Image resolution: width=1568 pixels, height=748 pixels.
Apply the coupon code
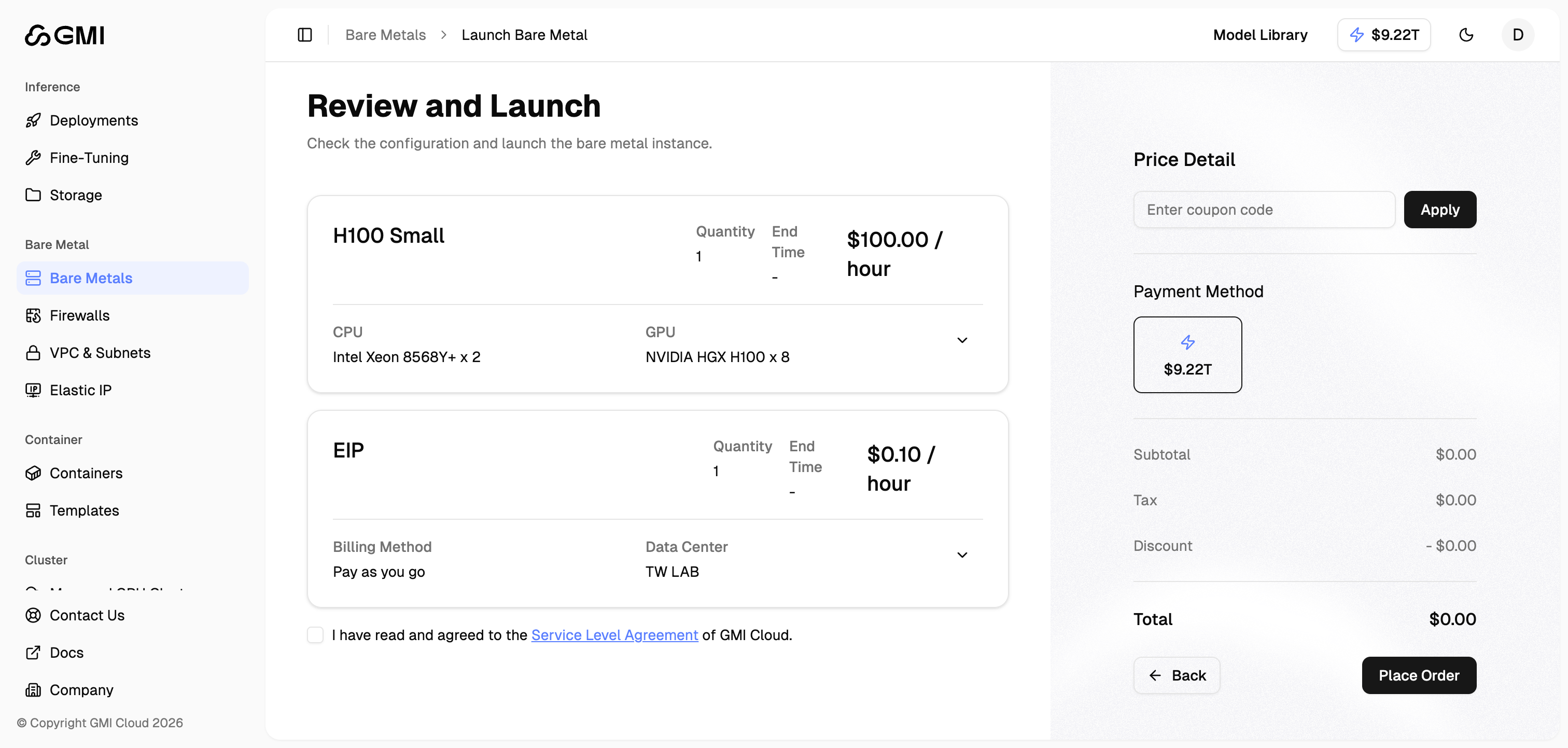coord(1439,209)
